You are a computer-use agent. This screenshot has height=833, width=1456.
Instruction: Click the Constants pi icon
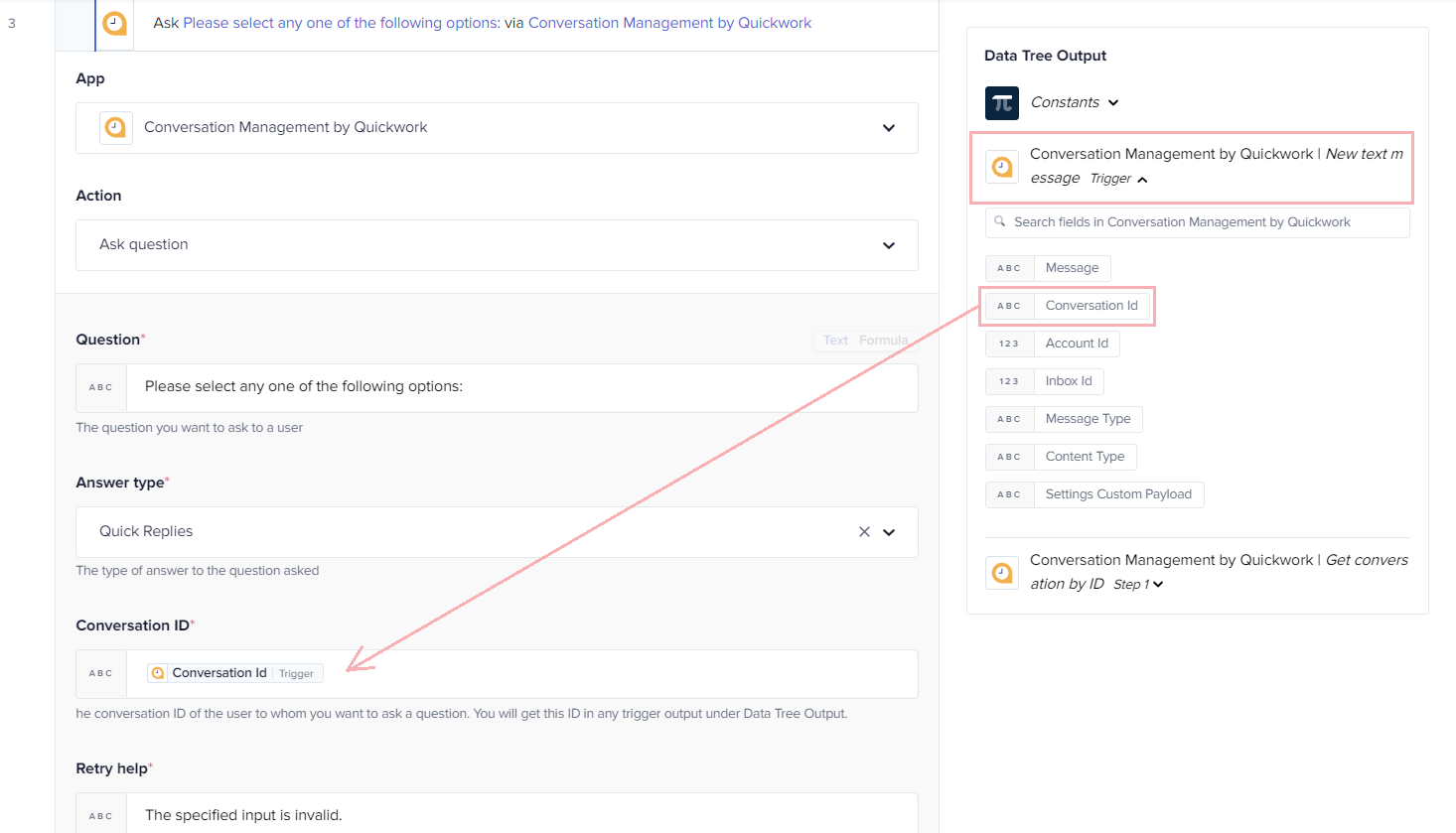point(1002,102)
